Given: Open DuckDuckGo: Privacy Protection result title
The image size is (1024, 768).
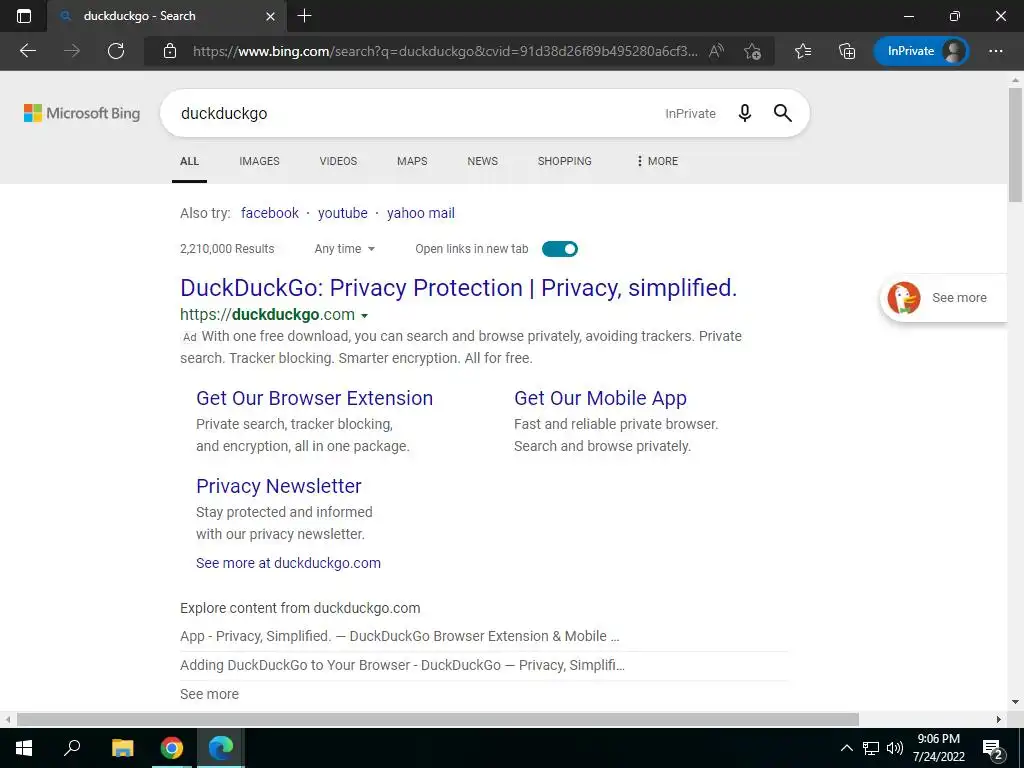Looking at the screenshot, I should pos(458,288).
